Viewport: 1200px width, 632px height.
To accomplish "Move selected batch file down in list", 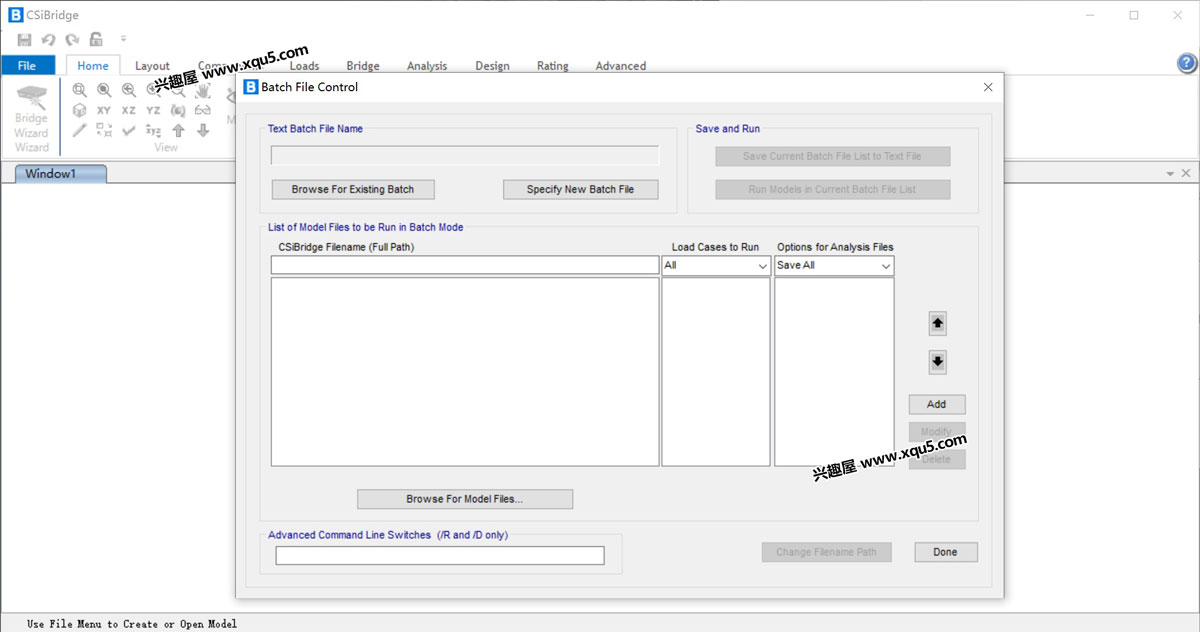I will [x=937, y=362].
